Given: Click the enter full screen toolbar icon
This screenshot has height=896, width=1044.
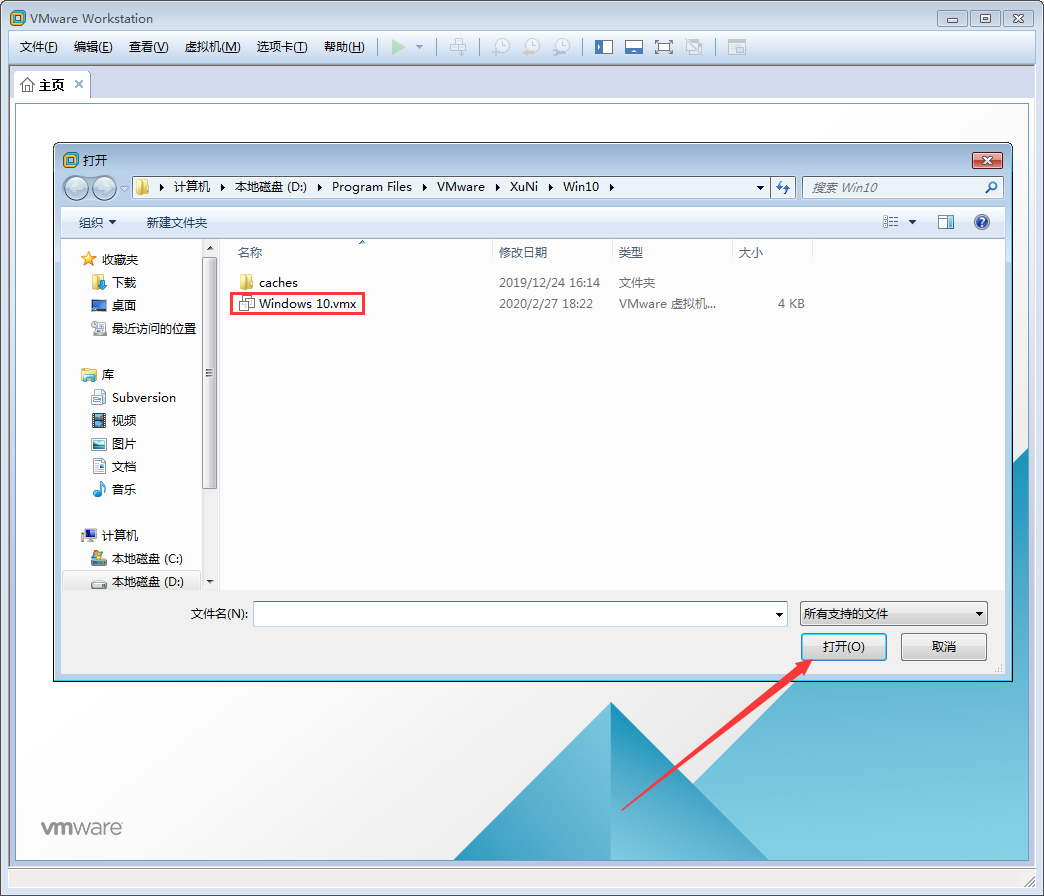Looking at the screenshot, I should click(664, 46).
